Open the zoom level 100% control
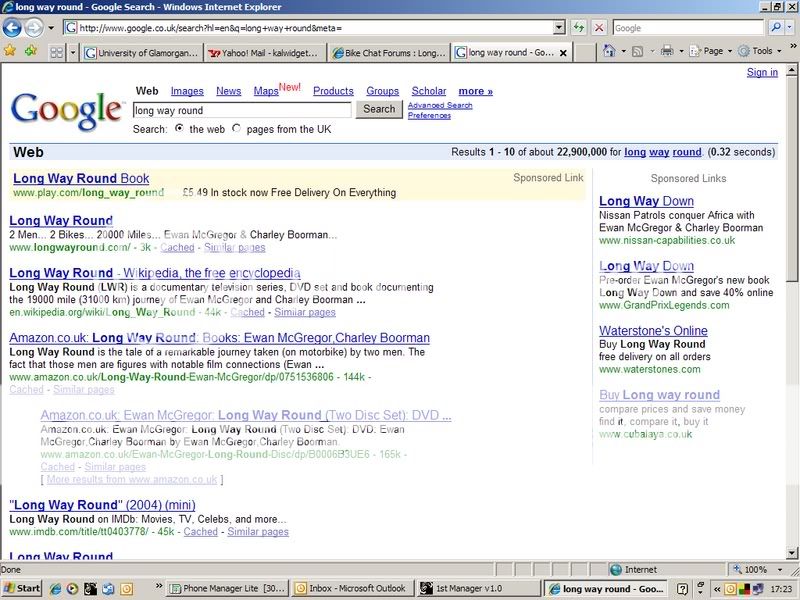 762,569
